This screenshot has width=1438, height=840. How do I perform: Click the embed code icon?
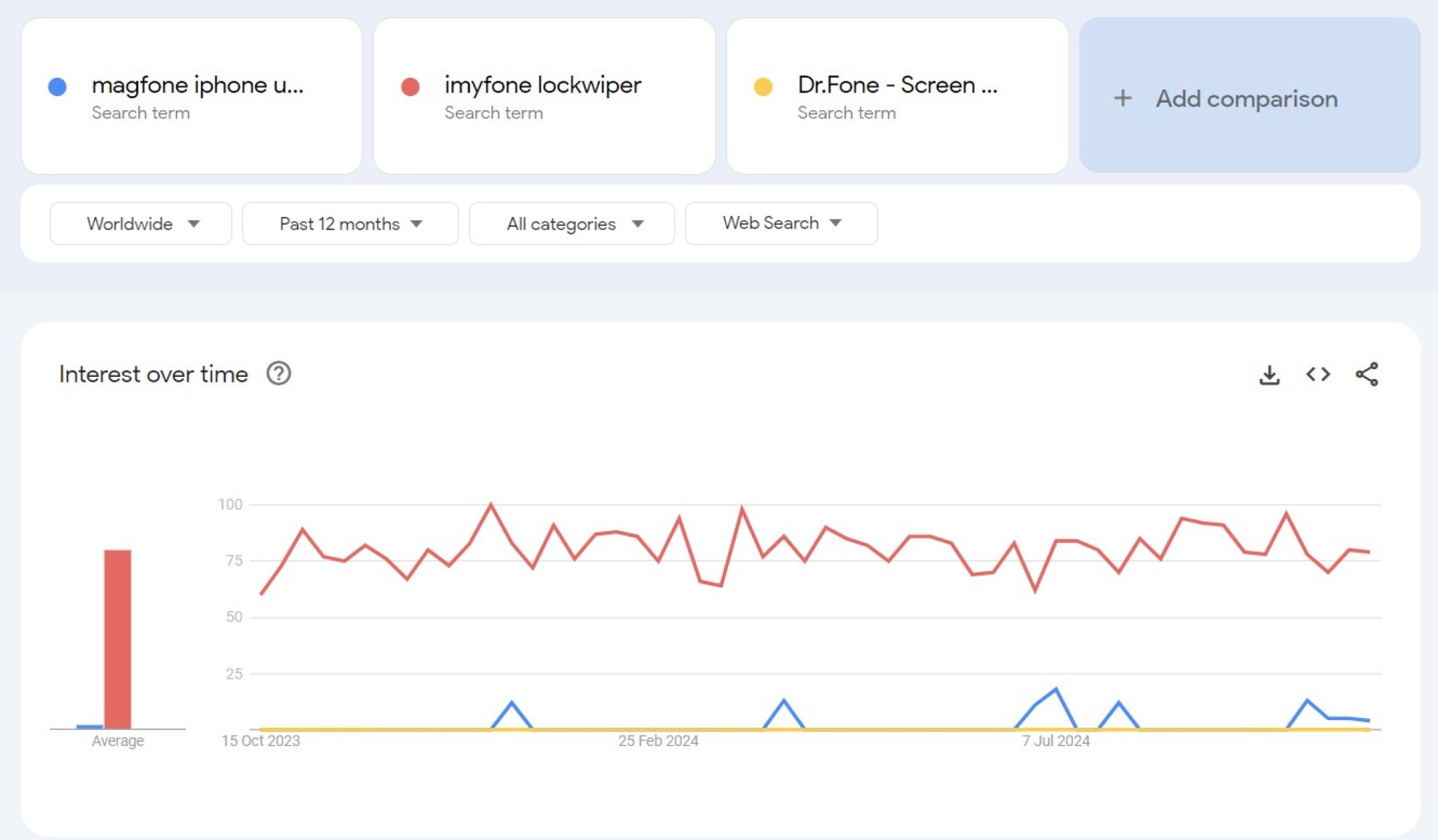(x=1318, y=375)
